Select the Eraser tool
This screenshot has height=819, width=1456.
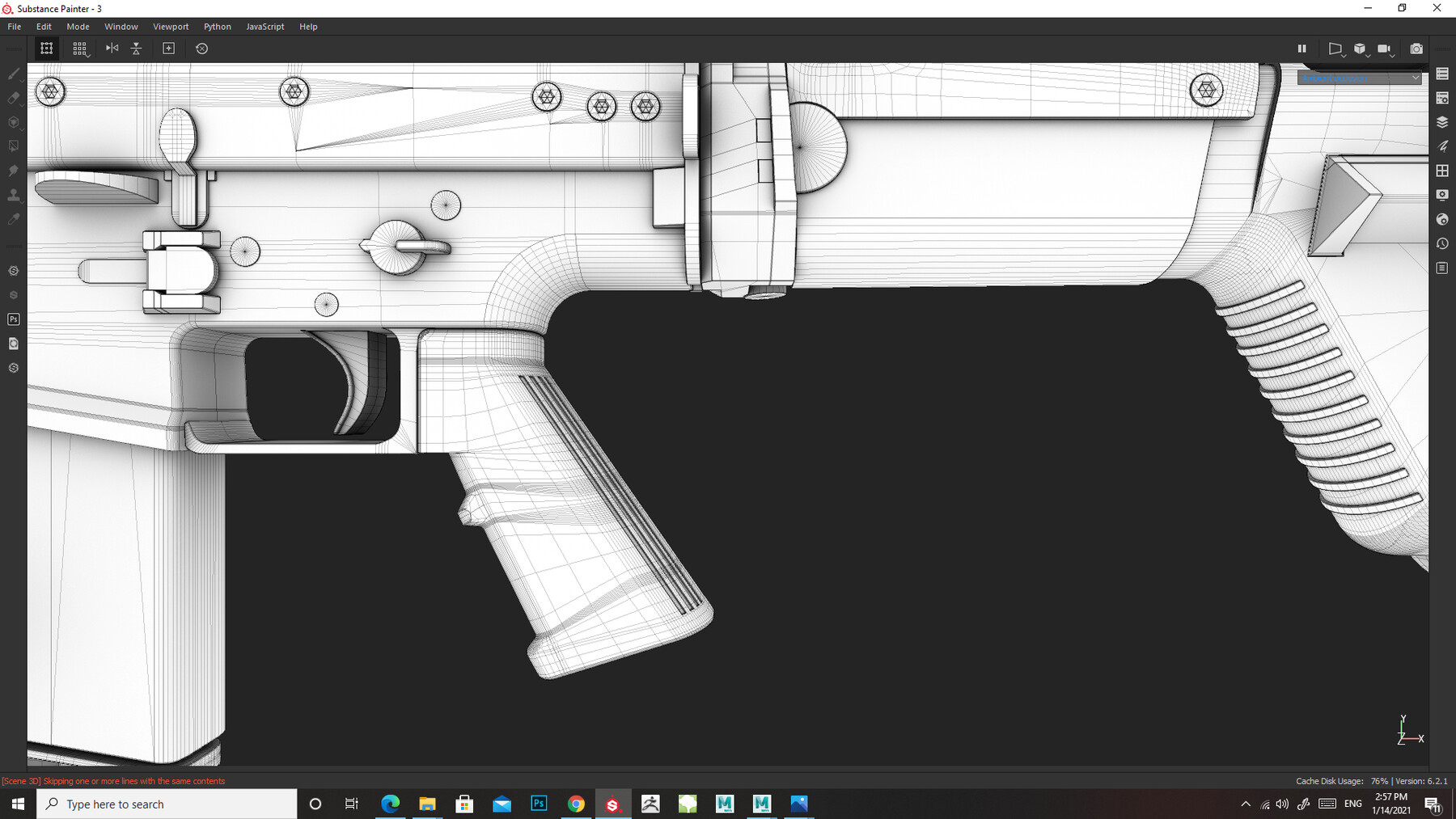pos(13,99)
